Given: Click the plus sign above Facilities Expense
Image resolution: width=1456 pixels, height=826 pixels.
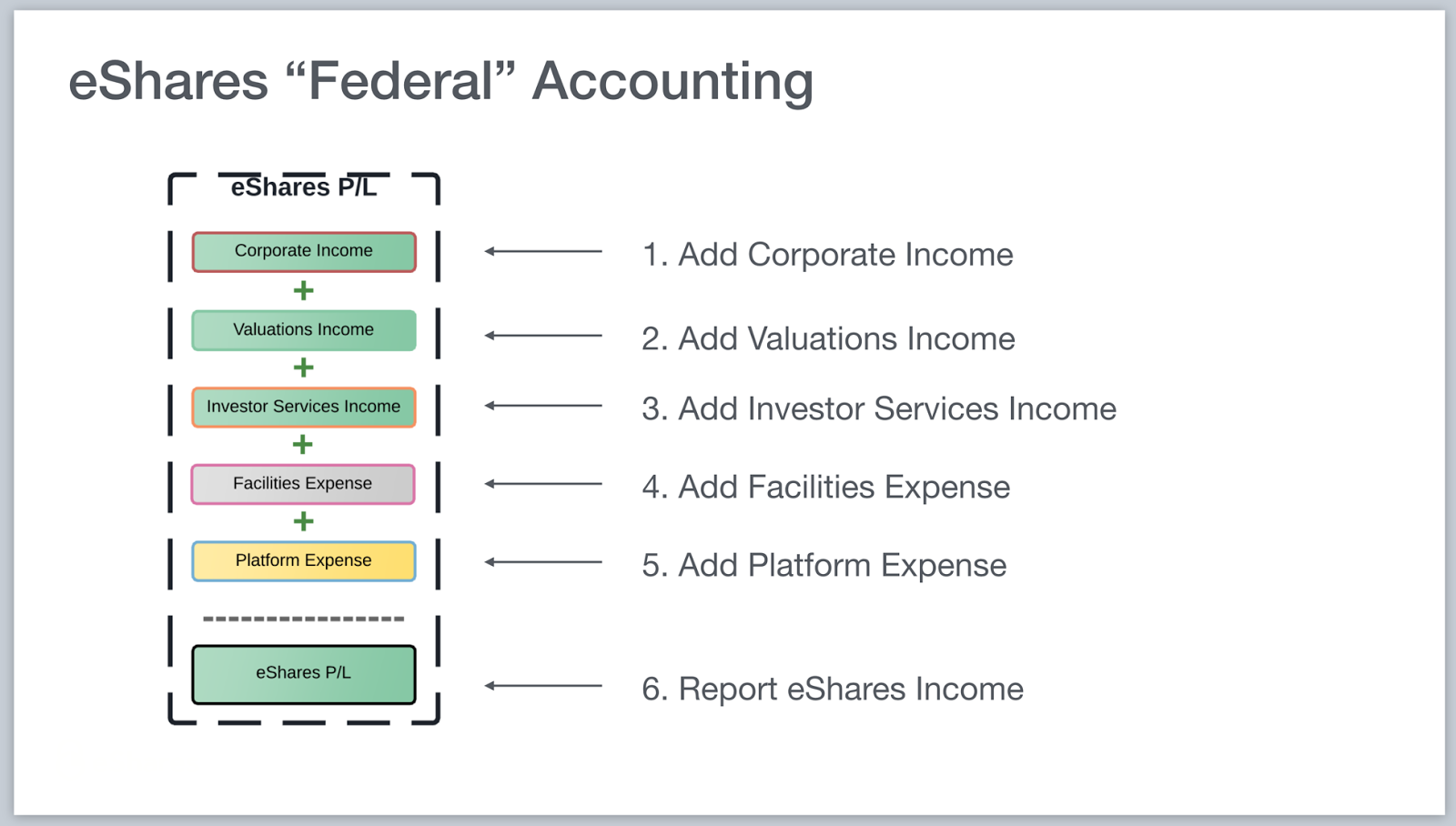Looking at the screenshot, I should coord(303,444).
